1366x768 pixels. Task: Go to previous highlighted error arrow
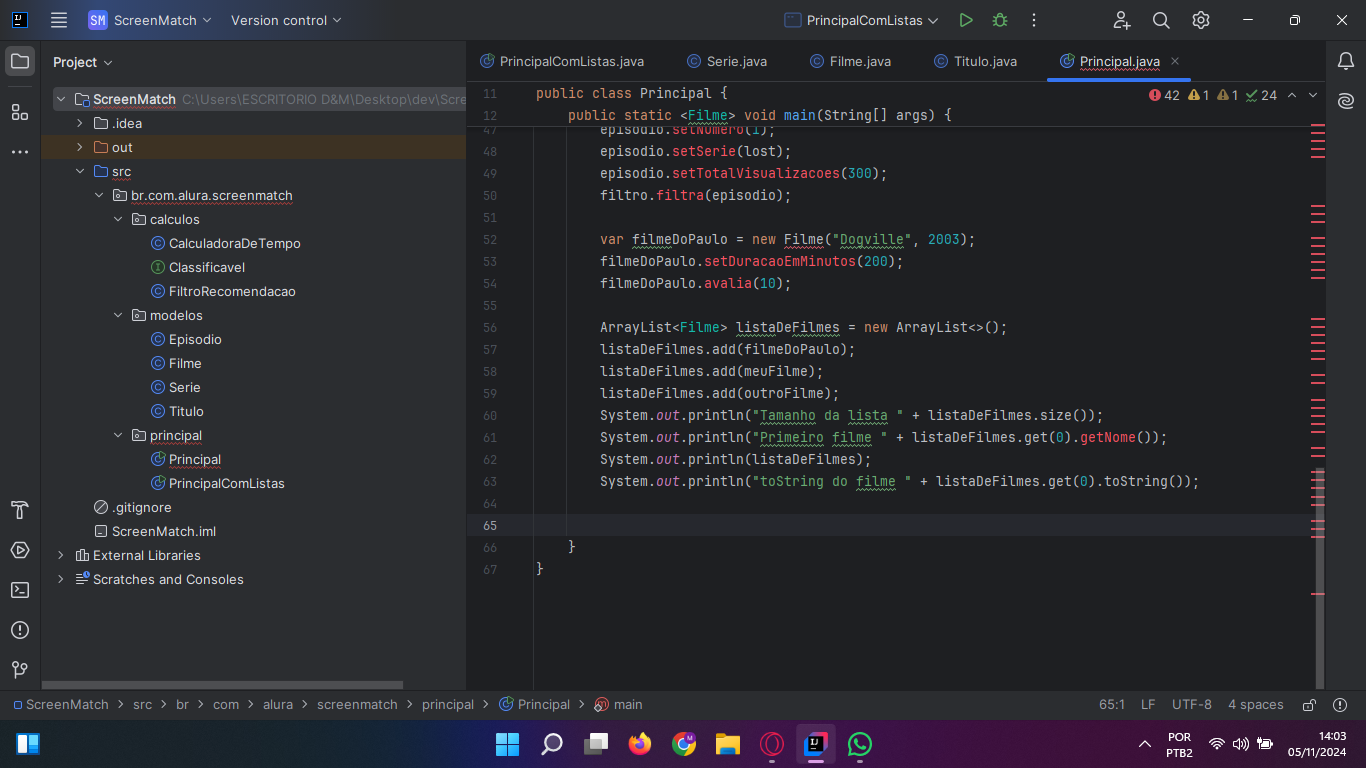coord(1292,95)
